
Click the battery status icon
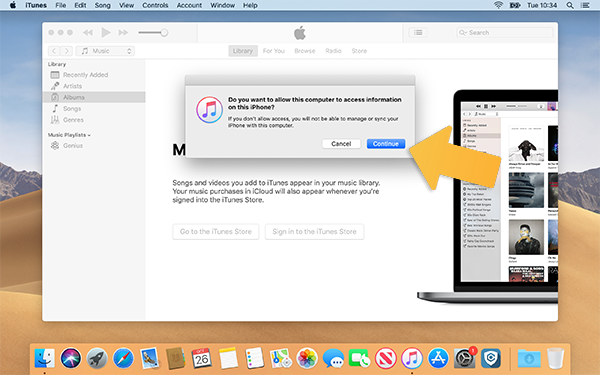(x=515, y=5)
